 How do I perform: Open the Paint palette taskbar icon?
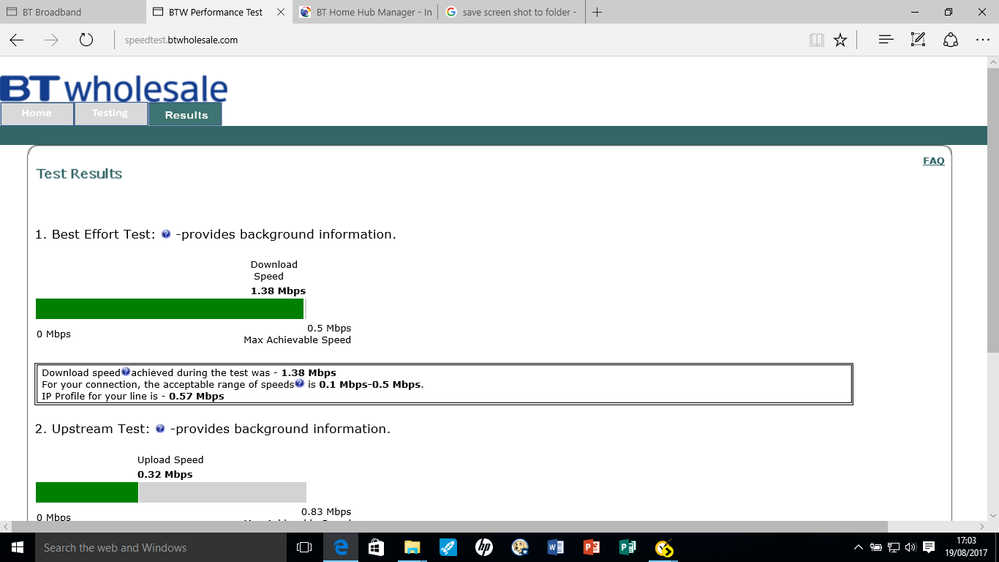click(520, 547)
